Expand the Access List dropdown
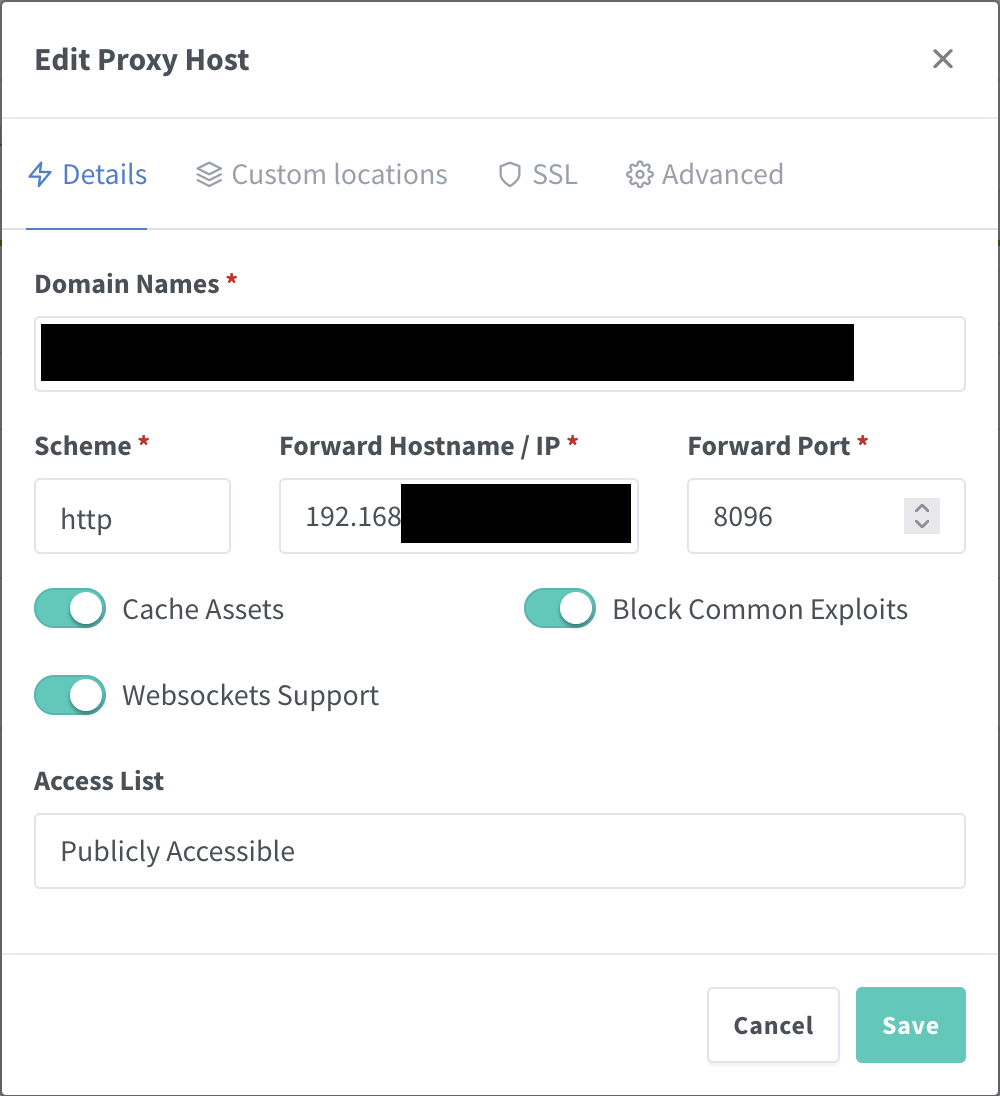The height and width of the screenshot is (1096, 1000). (x=499, y=851)
